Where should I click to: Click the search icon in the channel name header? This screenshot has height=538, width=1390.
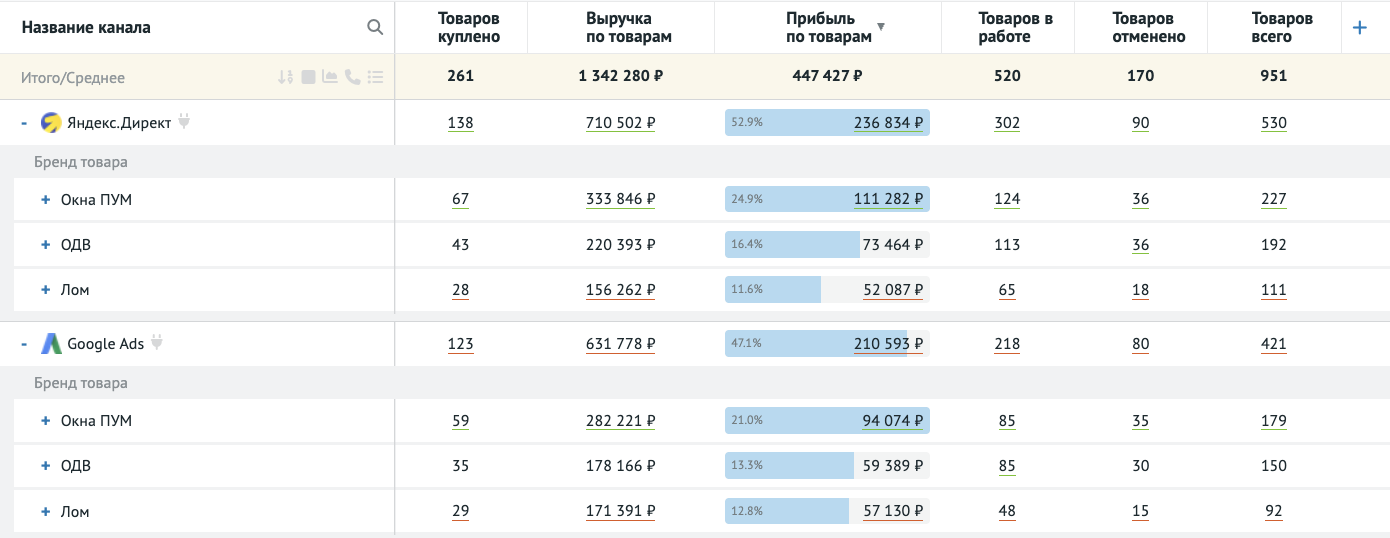pyautogui.click(x=375, y=27)
